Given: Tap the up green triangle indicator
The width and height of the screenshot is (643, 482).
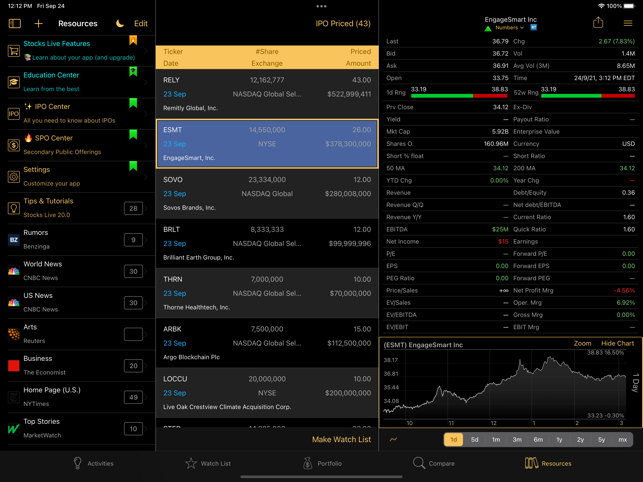Looking at the screenshot, I should pyautogui.click(x=488, y=28).
